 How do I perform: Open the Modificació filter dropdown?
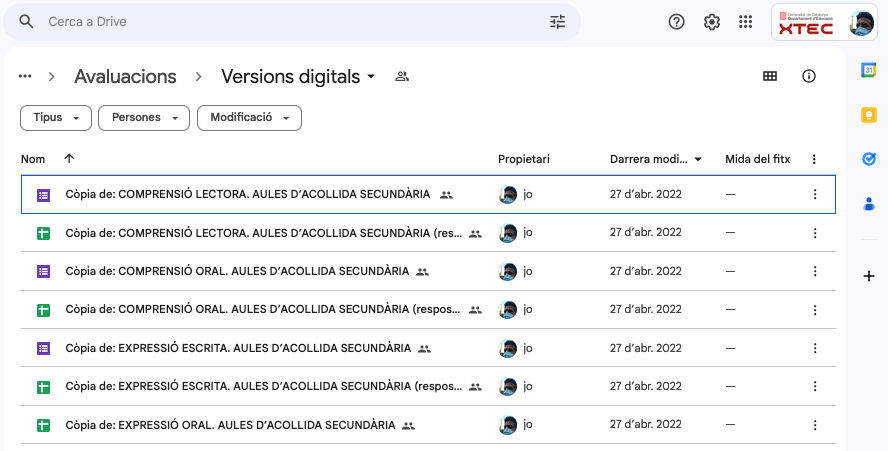[249, 118]
